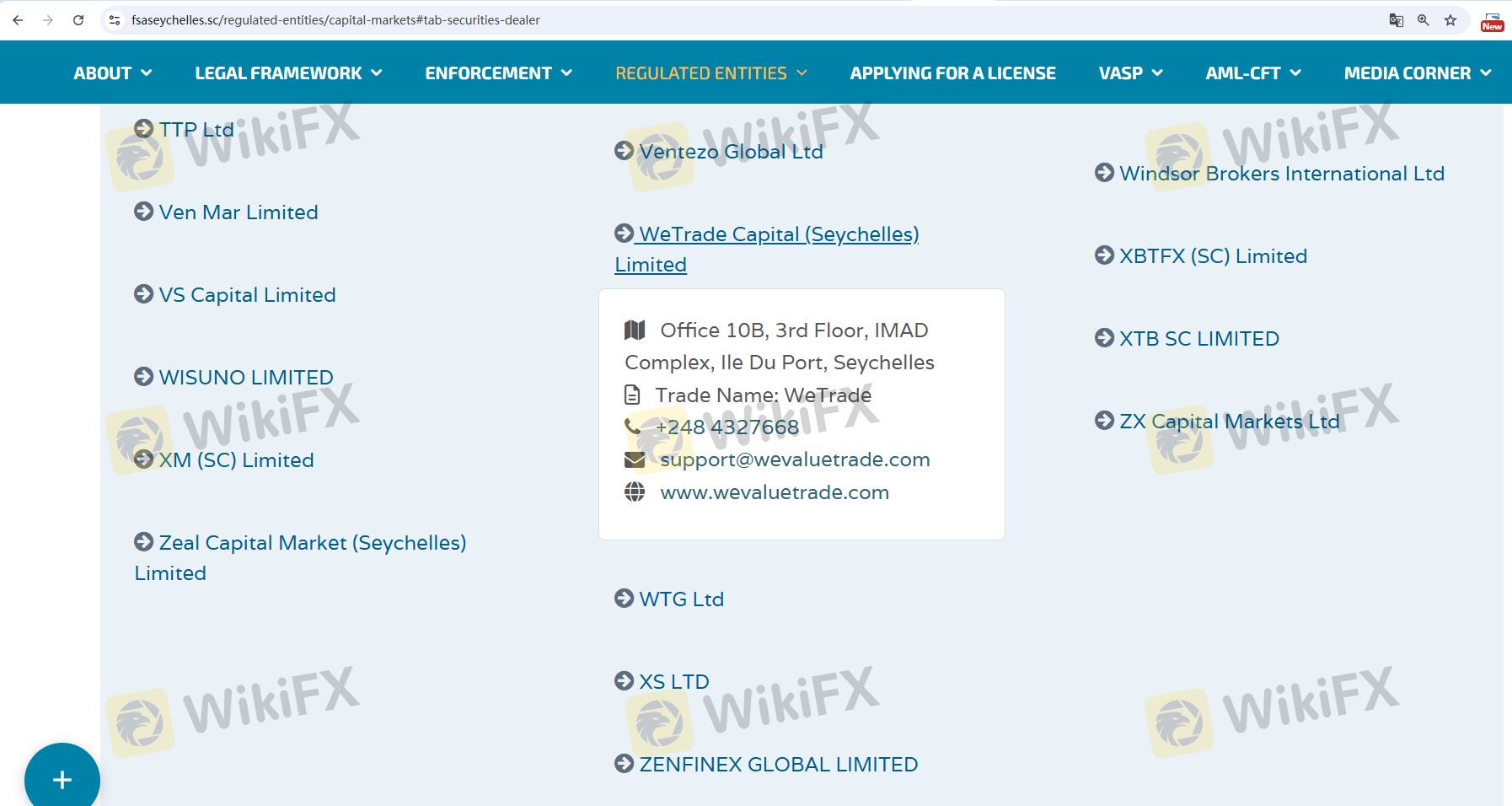Click arrow icon beside WTG Ltd
The width and height of the screenshot is (1512, 806).
click(624, 599)
